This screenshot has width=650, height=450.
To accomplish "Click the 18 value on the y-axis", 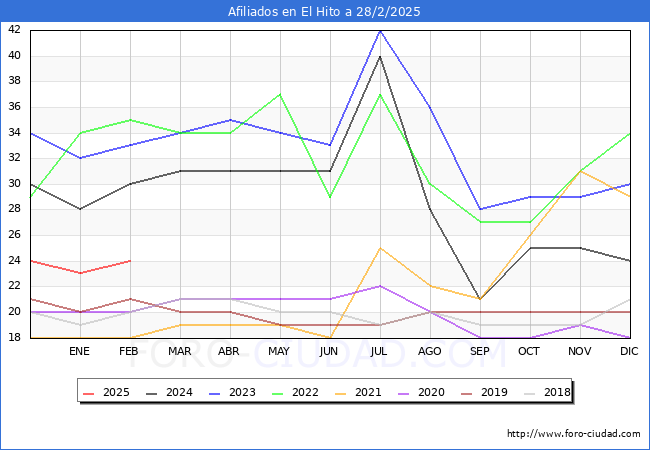I will tap(15, 337).
